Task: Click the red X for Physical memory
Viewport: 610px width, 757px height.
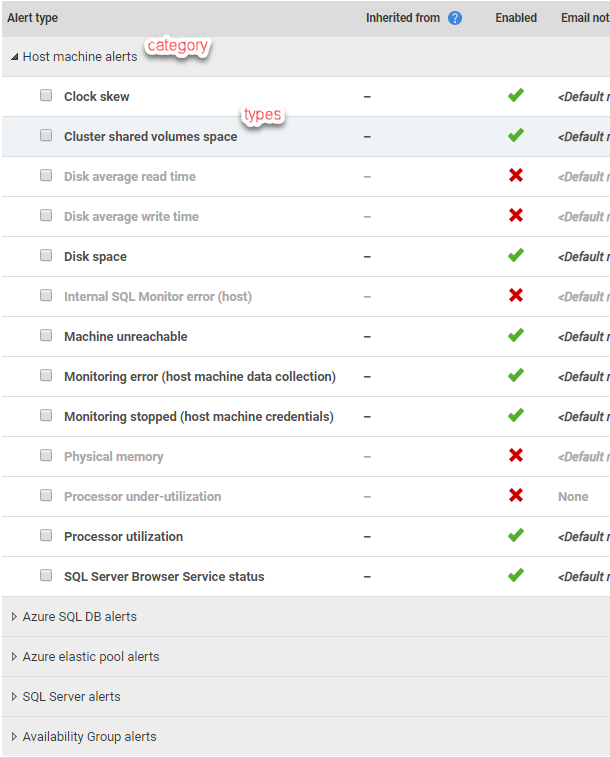Action: click(x=516, y=456)
